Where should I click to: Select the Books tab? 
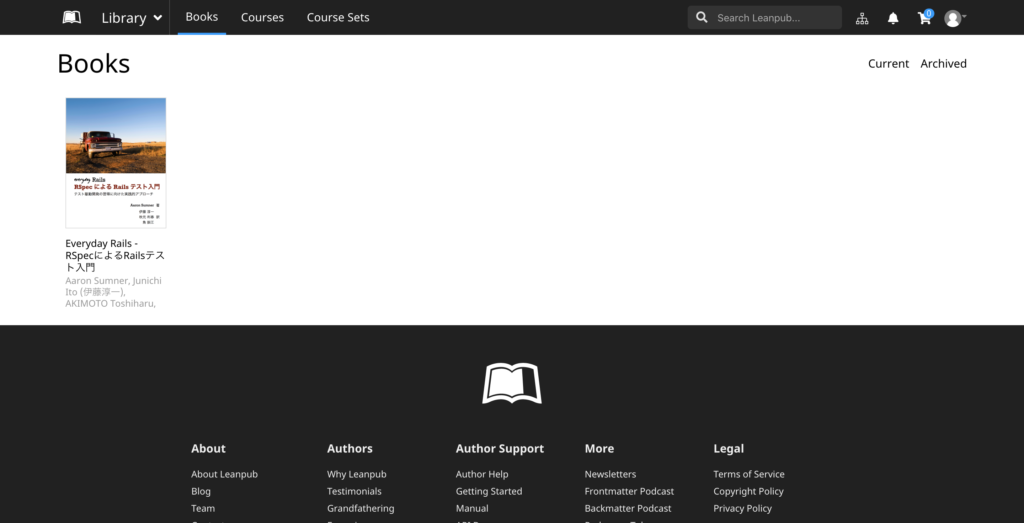click(201, 17)
